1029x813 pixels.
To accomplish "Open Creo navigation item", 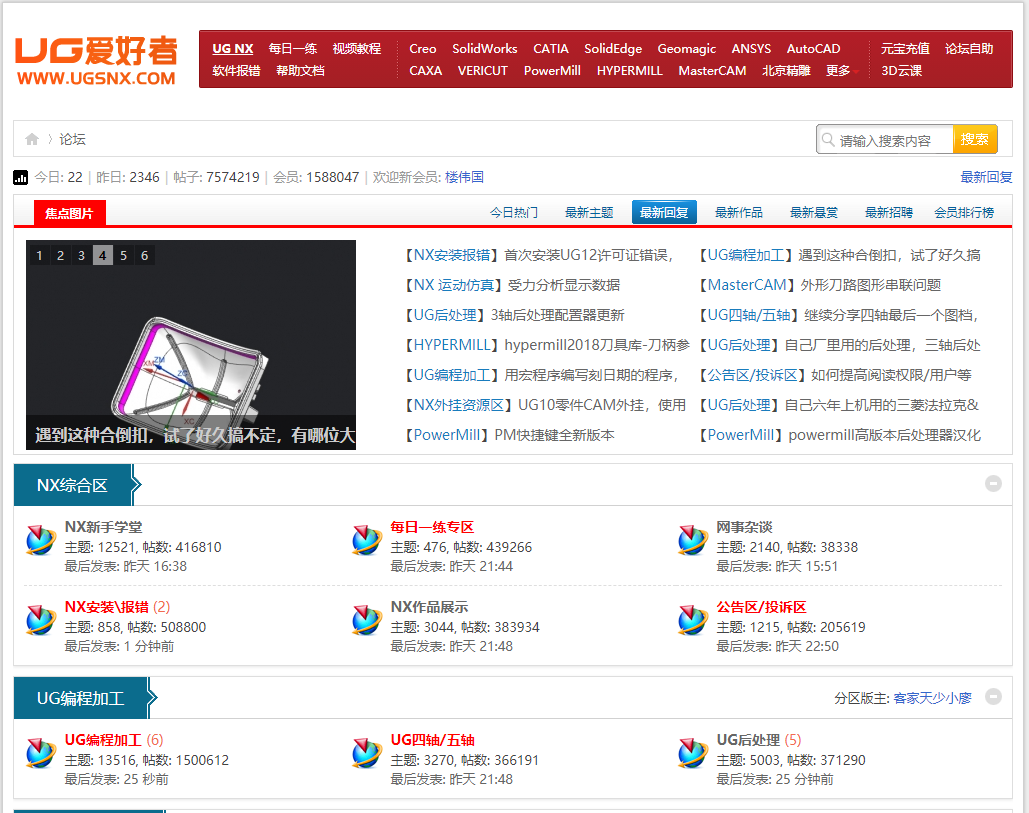I will (x=423, y=49).
